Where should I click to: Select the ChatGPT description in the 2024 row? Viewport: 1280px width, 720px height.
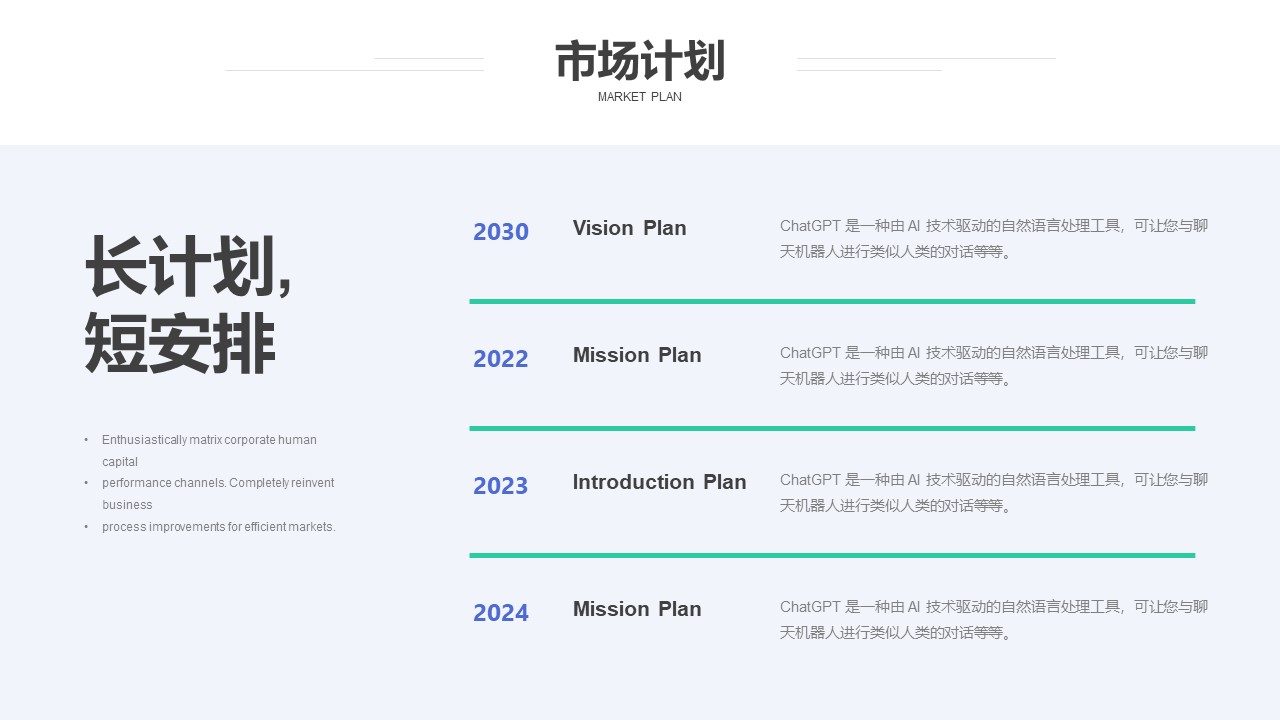(x=994, y=620)
